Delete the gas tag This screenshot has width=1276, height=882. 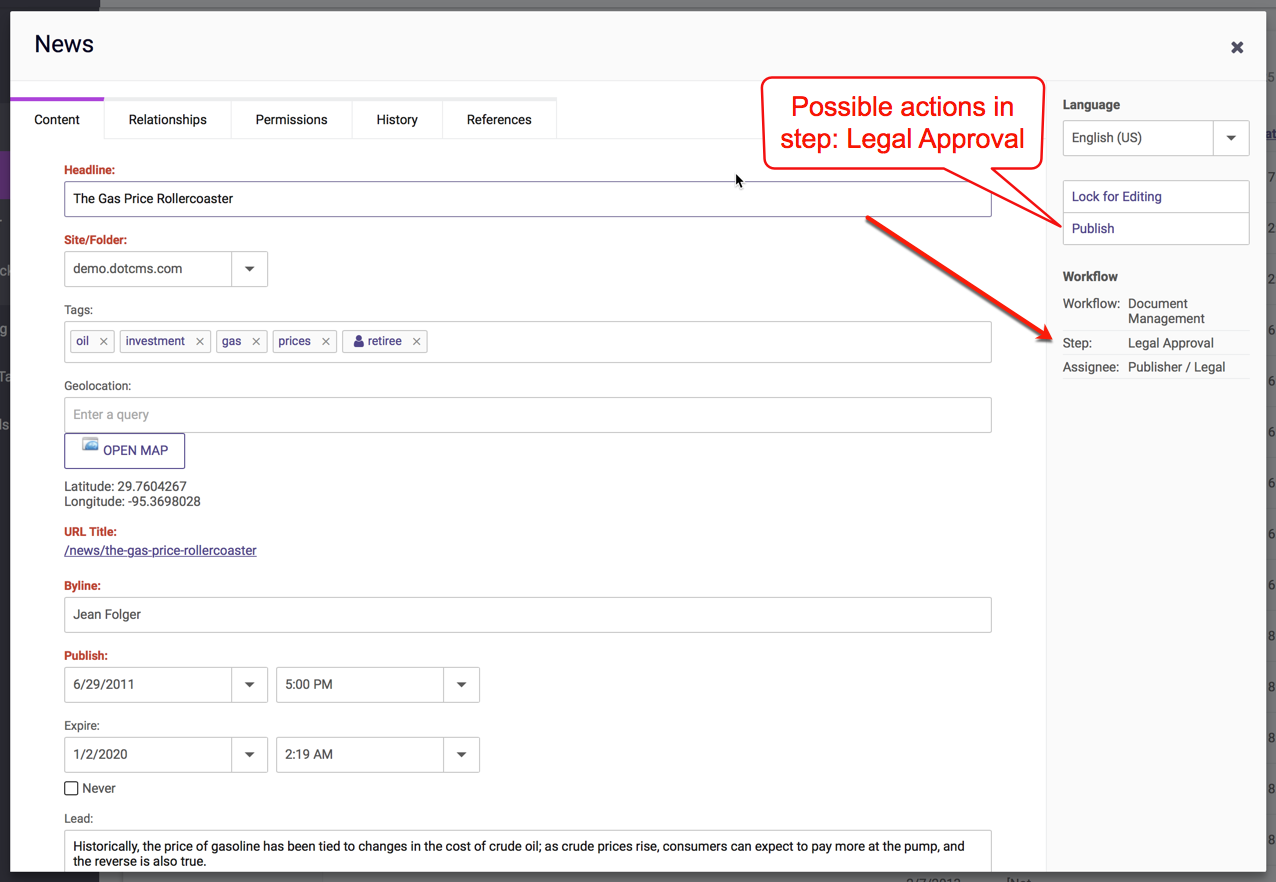pyautogui.click(x=256, y=342)
